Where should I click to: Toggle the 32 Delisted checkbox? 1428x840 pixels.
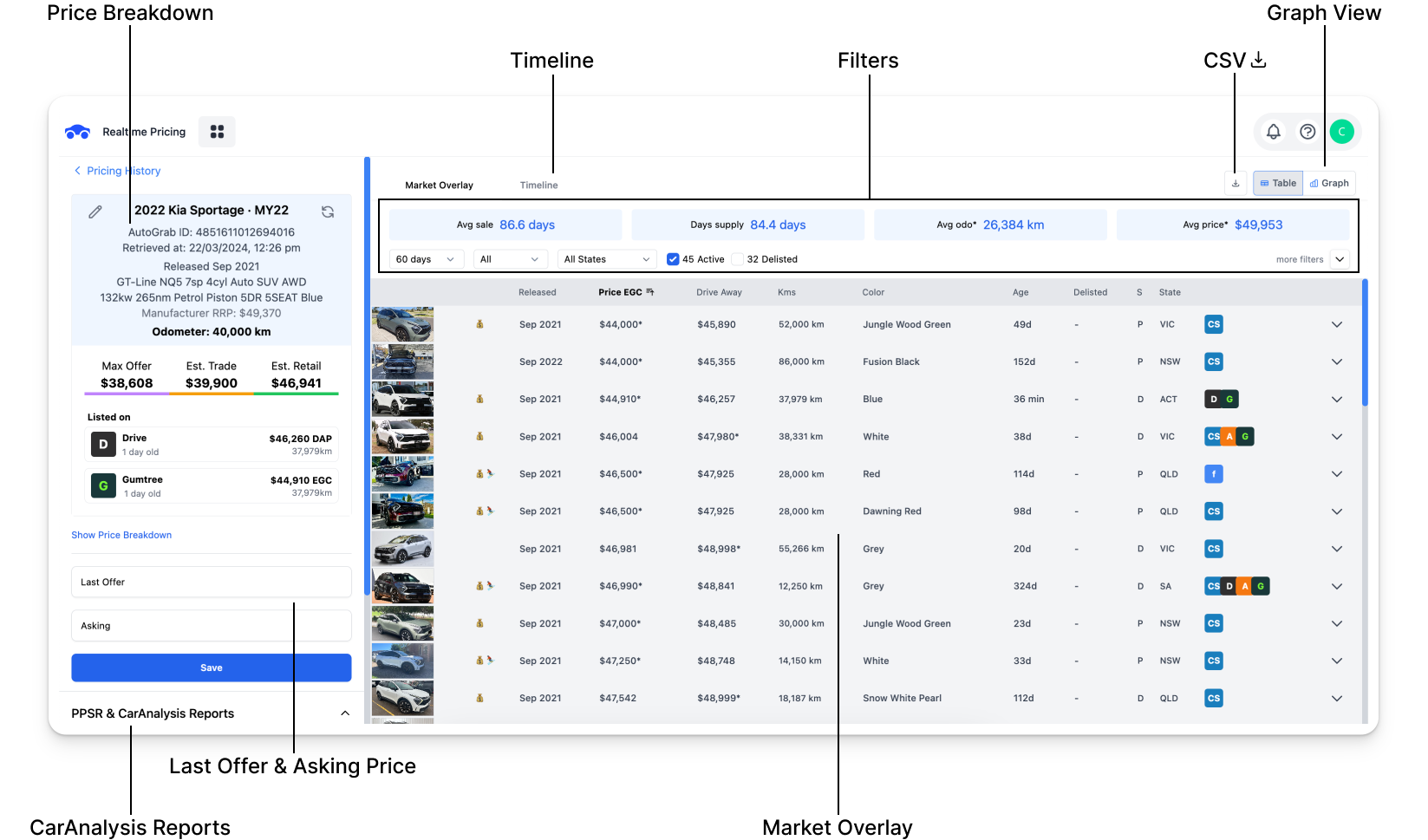(738, 259)
